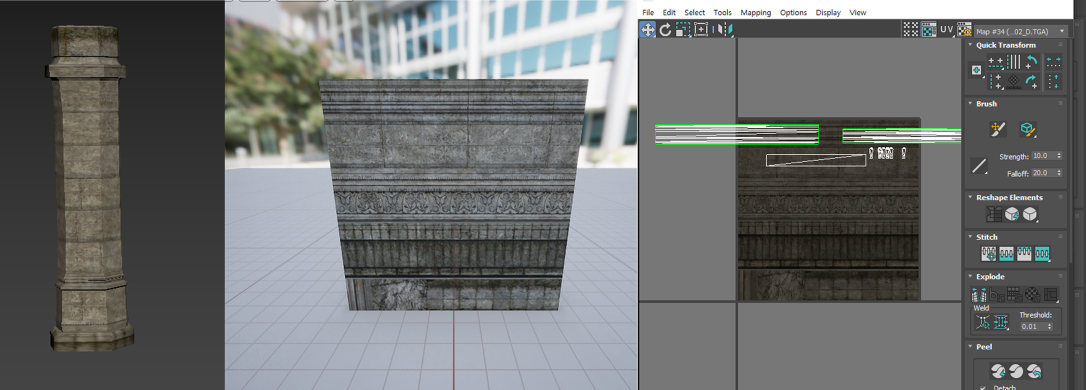Open the Tools menu
Image resolution: width=1086 pixels, height=390 pixels.
[x=722, y=12]
